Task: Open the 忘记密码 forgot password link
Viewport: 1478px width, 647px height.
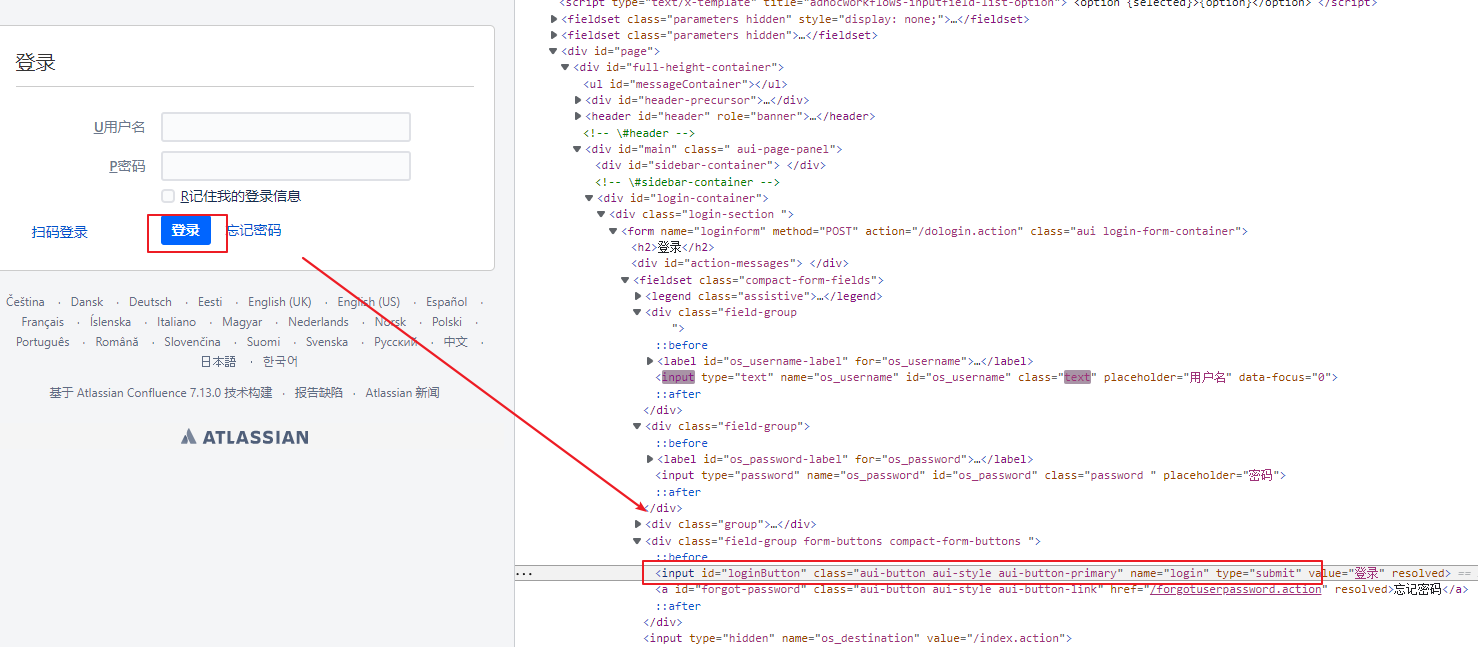Action: pyautogui.click(x=253, y=231)
